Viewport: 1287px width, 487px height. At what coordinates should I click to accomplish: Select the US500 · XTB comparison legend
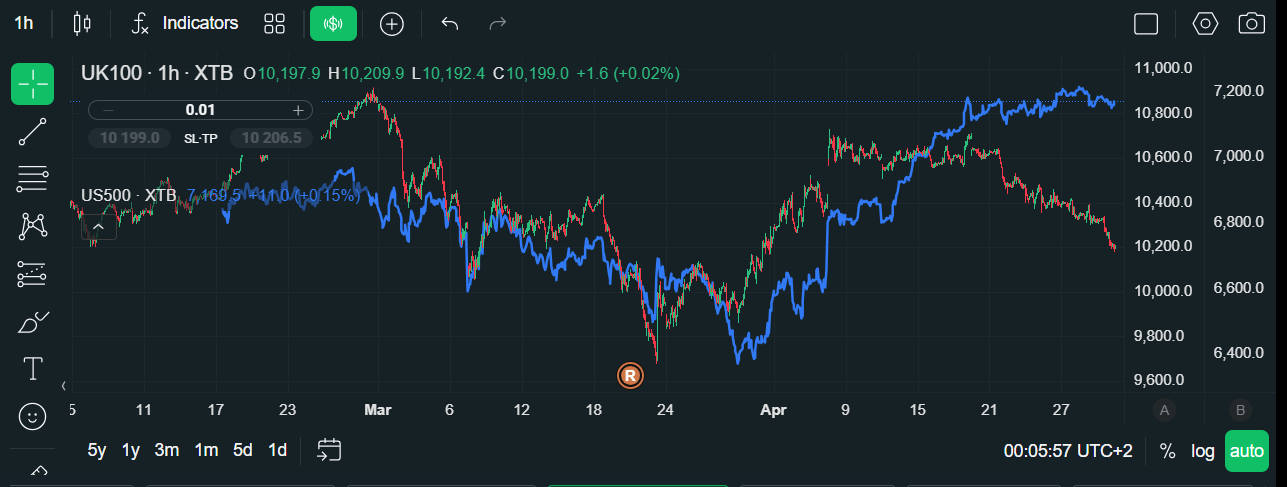129,195
